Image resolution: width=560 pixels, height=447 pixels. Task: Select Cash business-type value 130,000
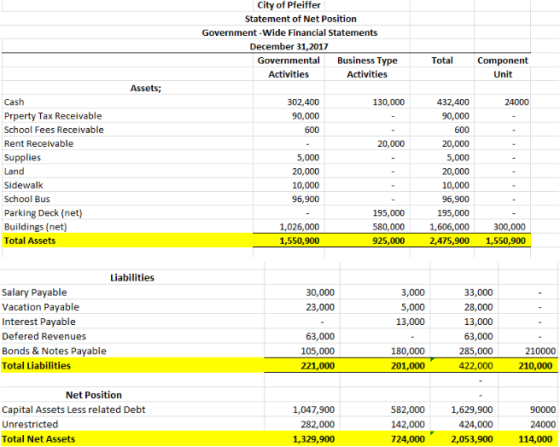click(389, 102)
